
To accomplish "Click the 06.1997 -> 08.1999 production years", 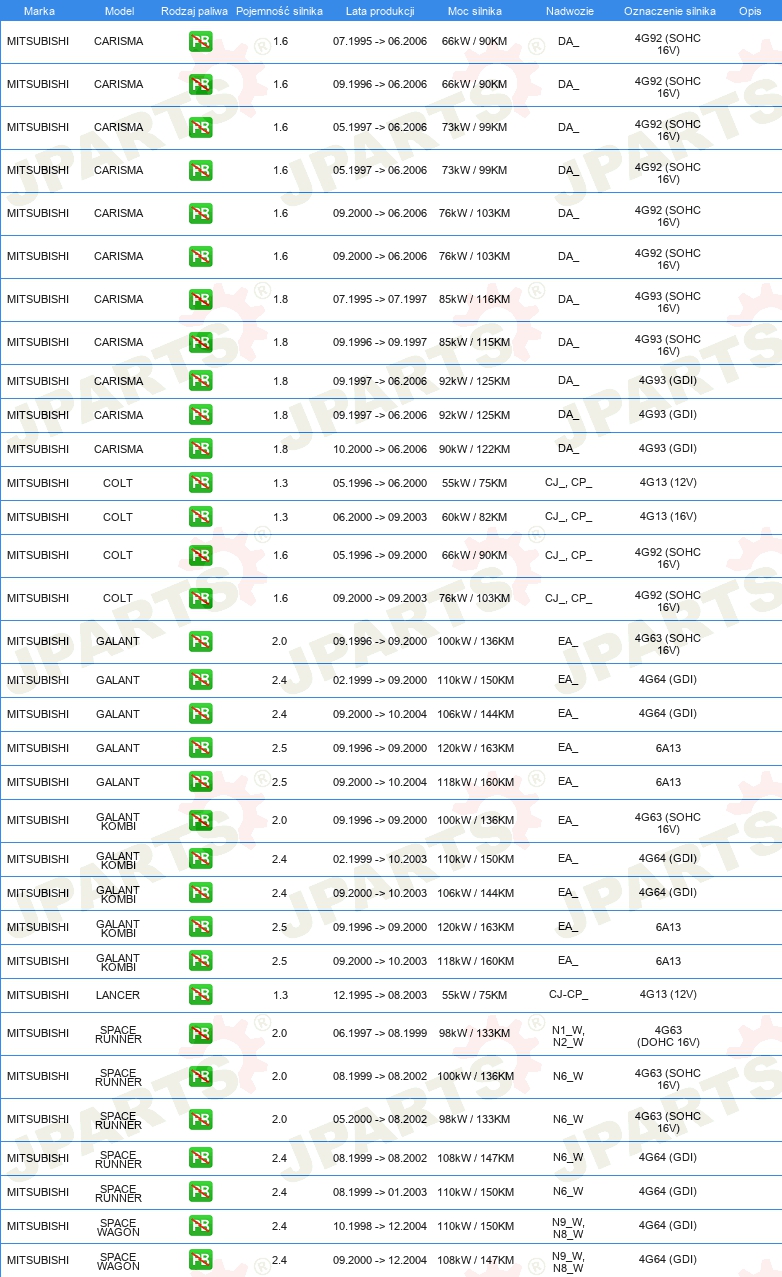I will point(380,1033).
